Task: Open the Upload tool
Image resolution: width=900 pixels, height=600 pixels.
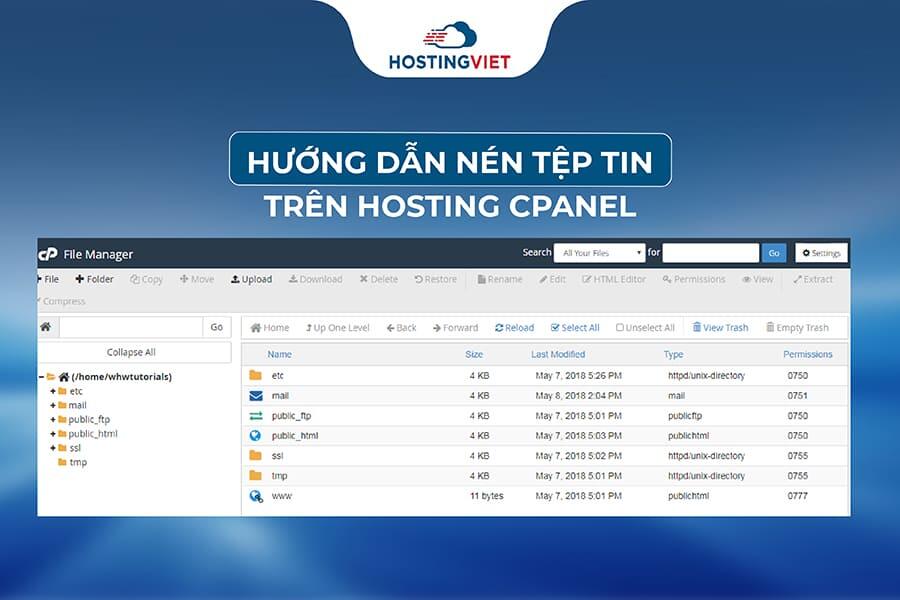Action: coord(251,279)
